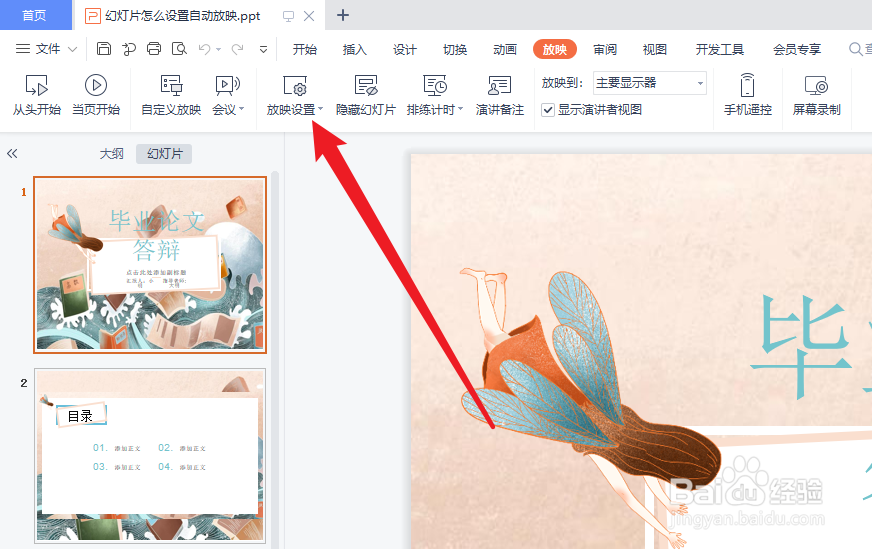Click 隐藏幻灯片 hide slide icon

366,86
